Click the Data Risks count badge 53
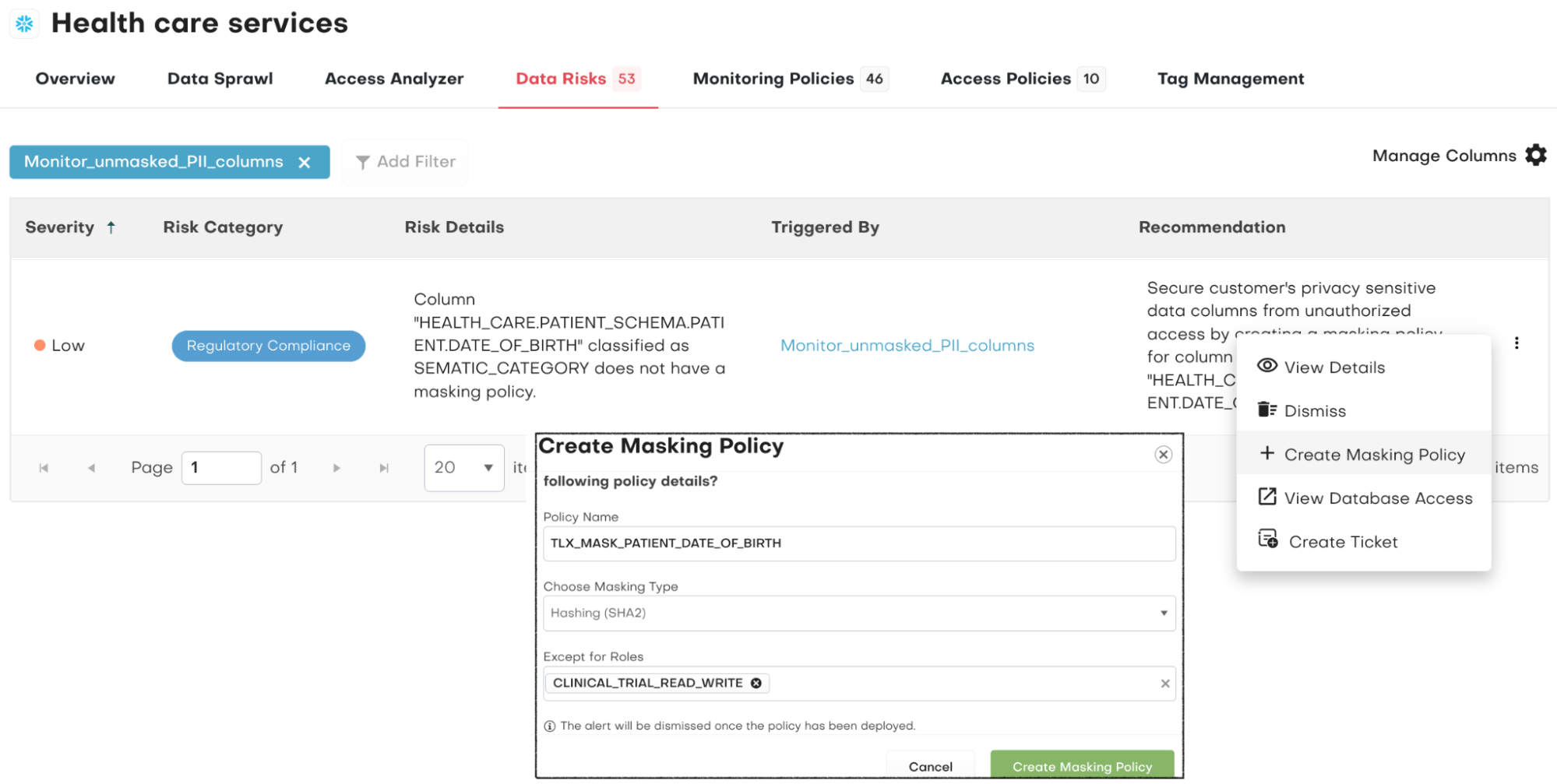The image size is (1557, 784). point(626,79)
